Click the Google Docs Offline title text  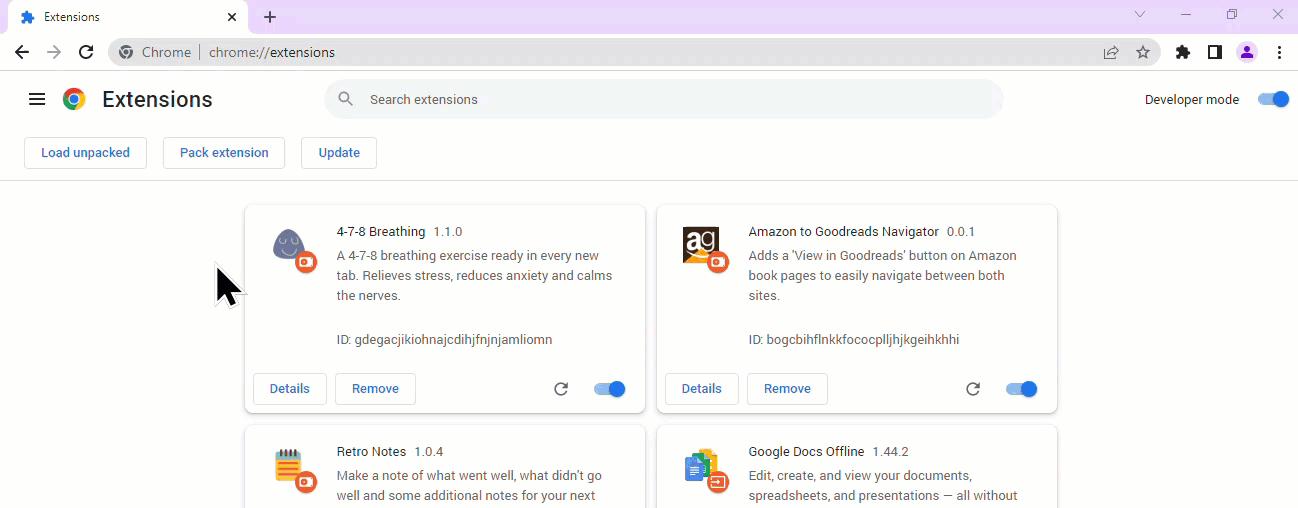point(806,452)
